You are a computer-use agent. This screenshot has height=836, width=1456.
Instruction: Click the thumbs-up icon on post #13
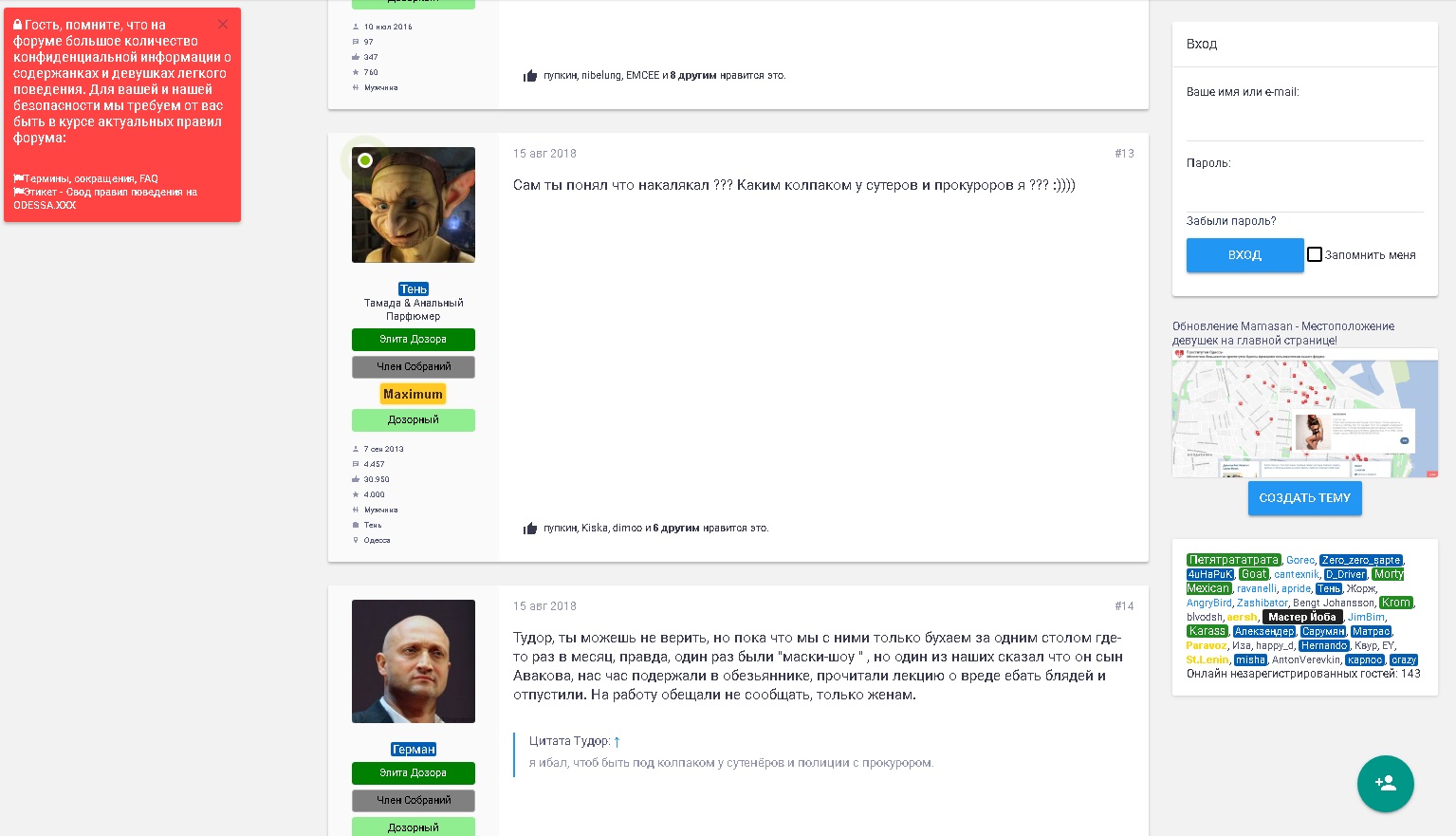click(530, 529)
